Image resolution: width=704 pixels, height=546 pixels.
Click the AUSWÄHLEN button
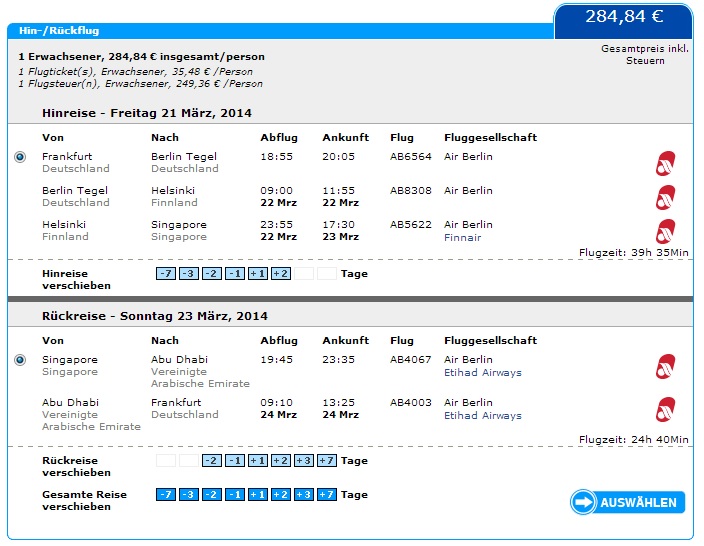click(x=628, y=502)
